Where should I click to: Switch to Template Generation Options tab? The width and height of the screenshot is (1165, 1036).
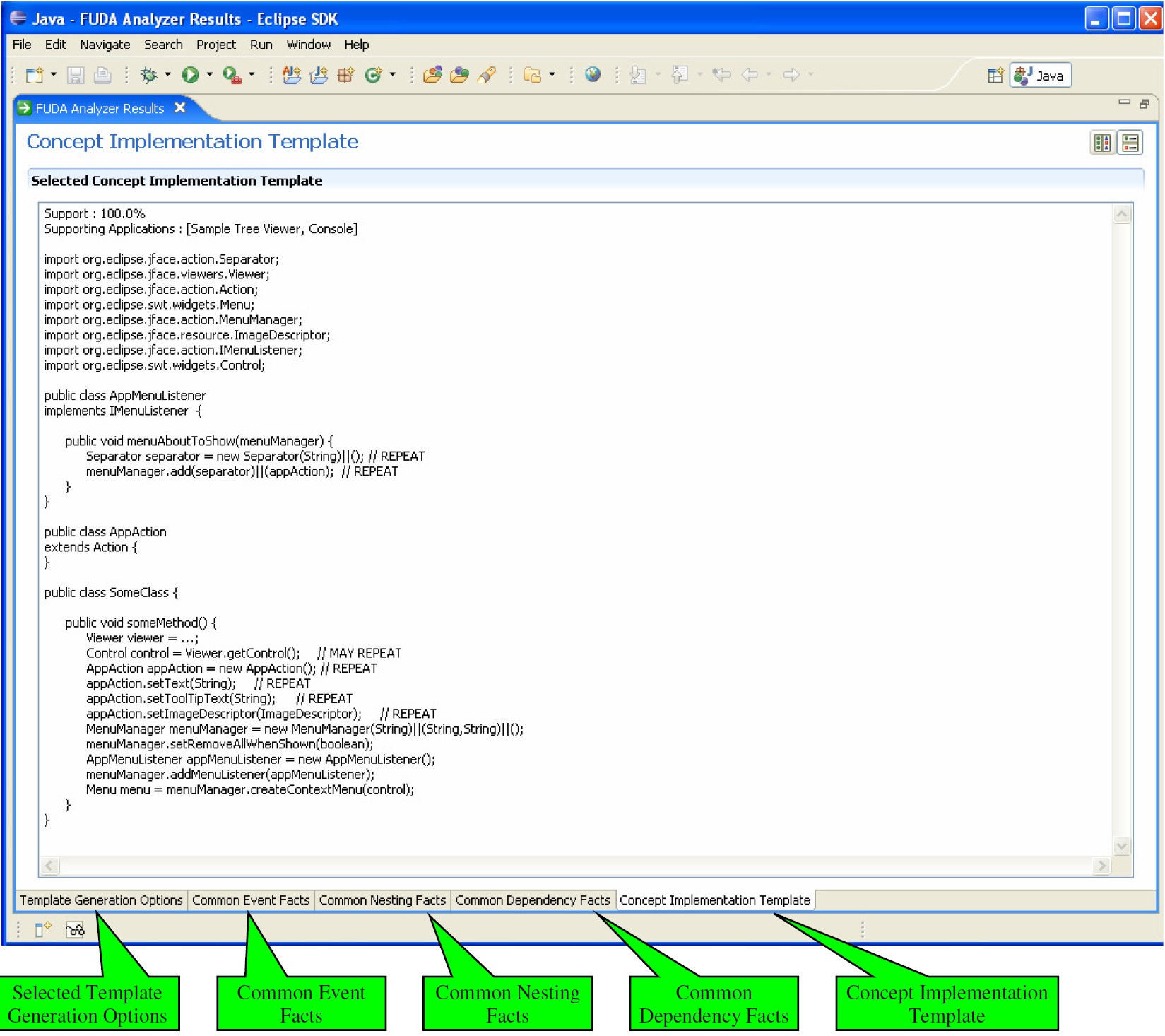[x=101, y=900]
